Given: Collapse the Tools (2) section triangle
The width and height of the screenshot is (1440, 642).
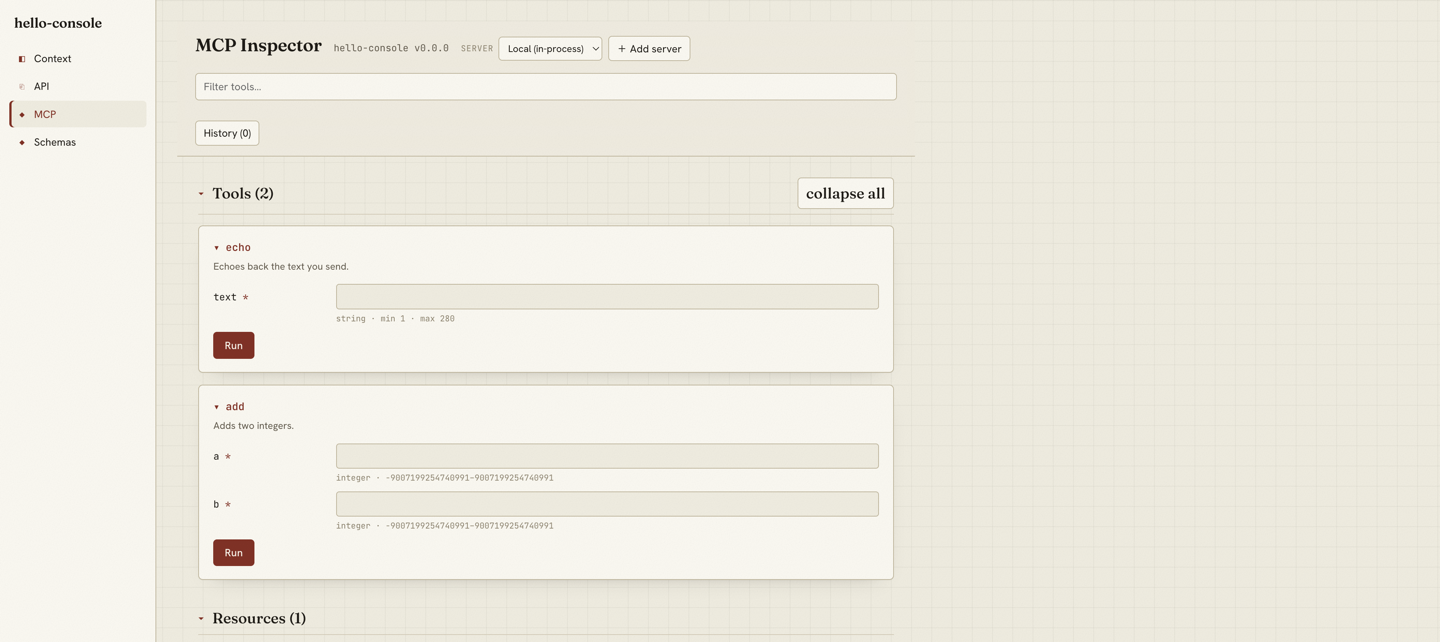Looking at the screenshot, I should [201, 194].
